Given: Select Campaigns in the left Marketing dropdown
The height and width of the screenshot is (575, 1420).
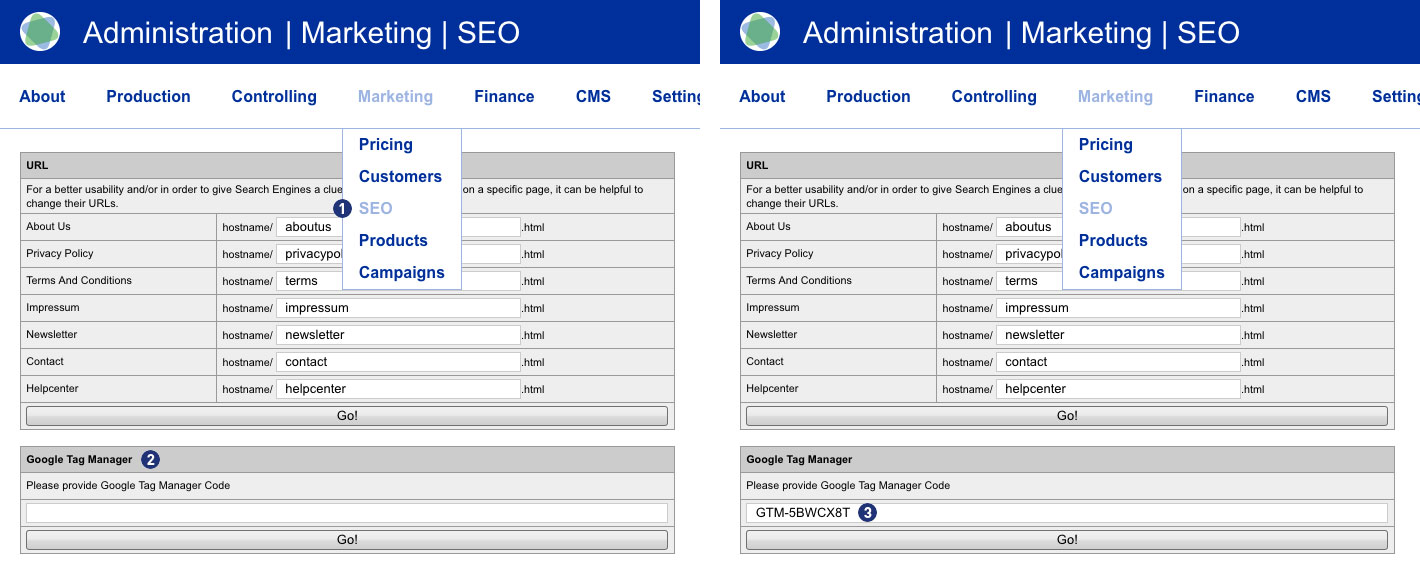Looking at the screenshot, I should [x=401, y=273].
